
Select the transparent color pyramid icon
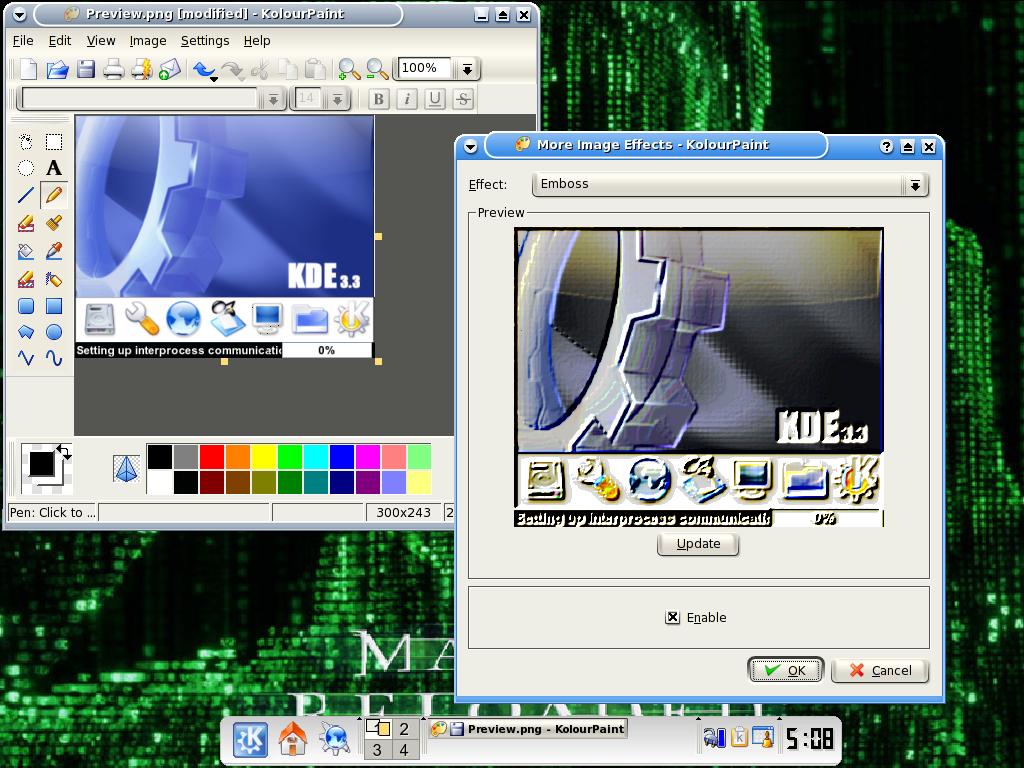125,468
